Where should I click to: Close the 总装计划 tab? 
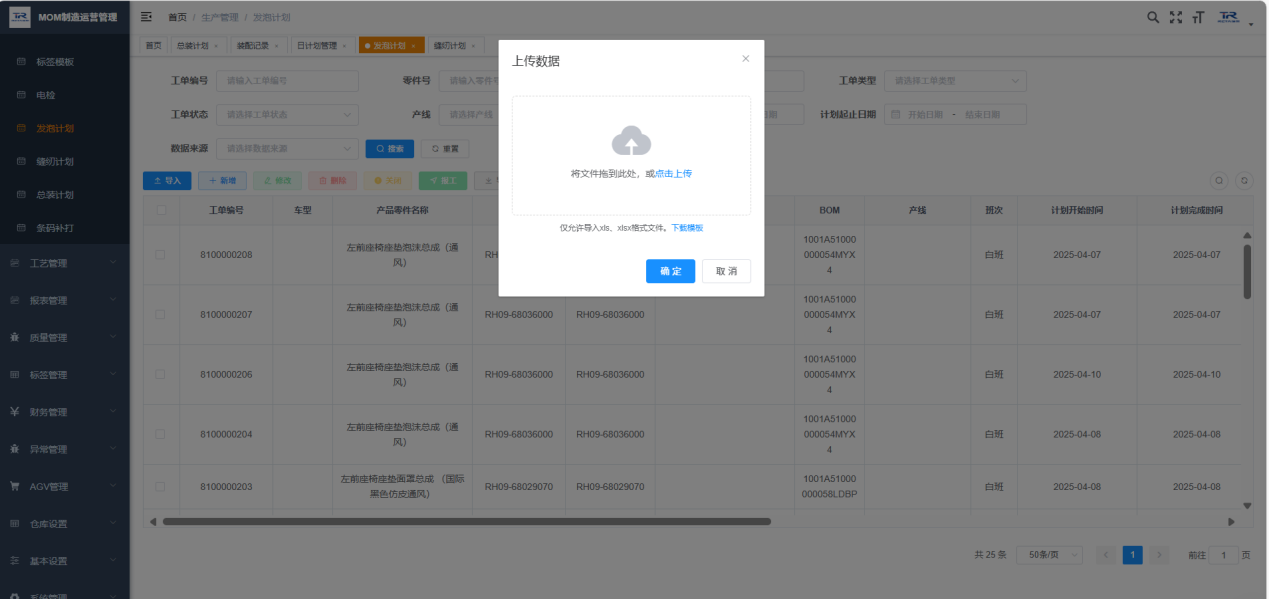click(216, 46)
